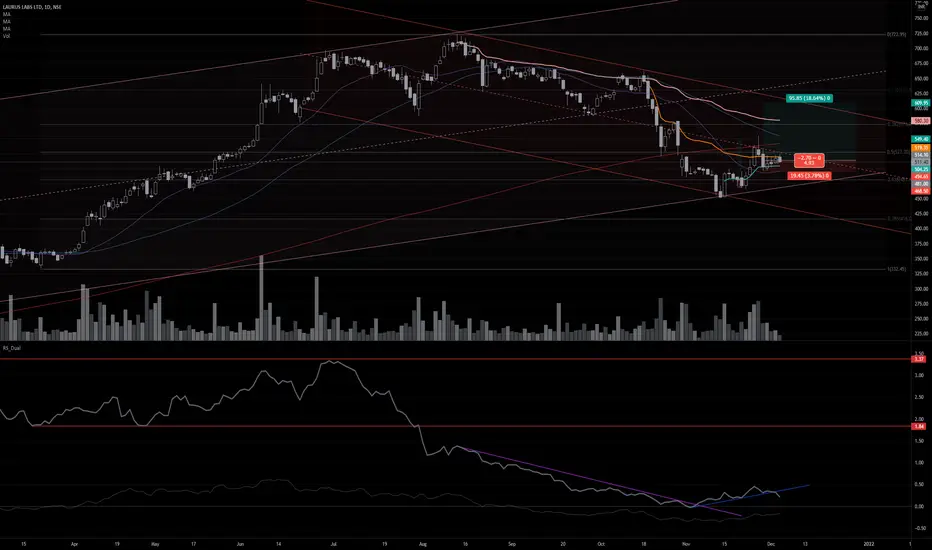Click the Jun label on time axis
Viewport: 932px width, 550px height.
(240, 543)
